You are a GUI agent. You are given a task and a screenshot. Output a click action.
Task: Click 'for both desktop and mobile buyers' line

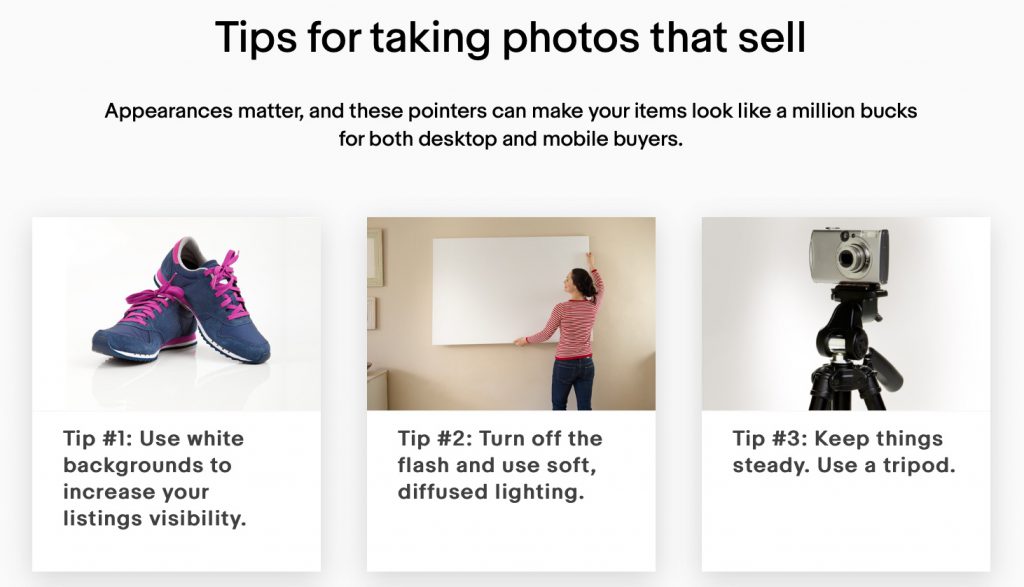tap(511, 138)
